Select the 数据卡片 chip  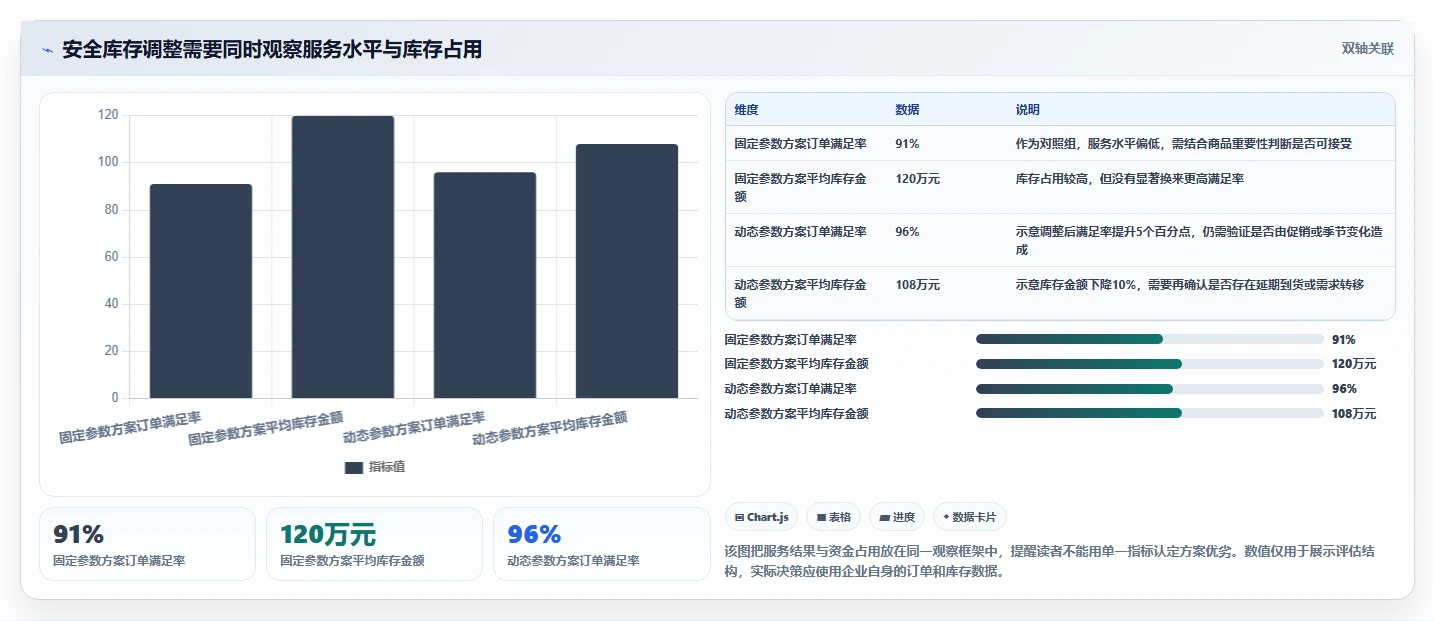pos(970,517)
